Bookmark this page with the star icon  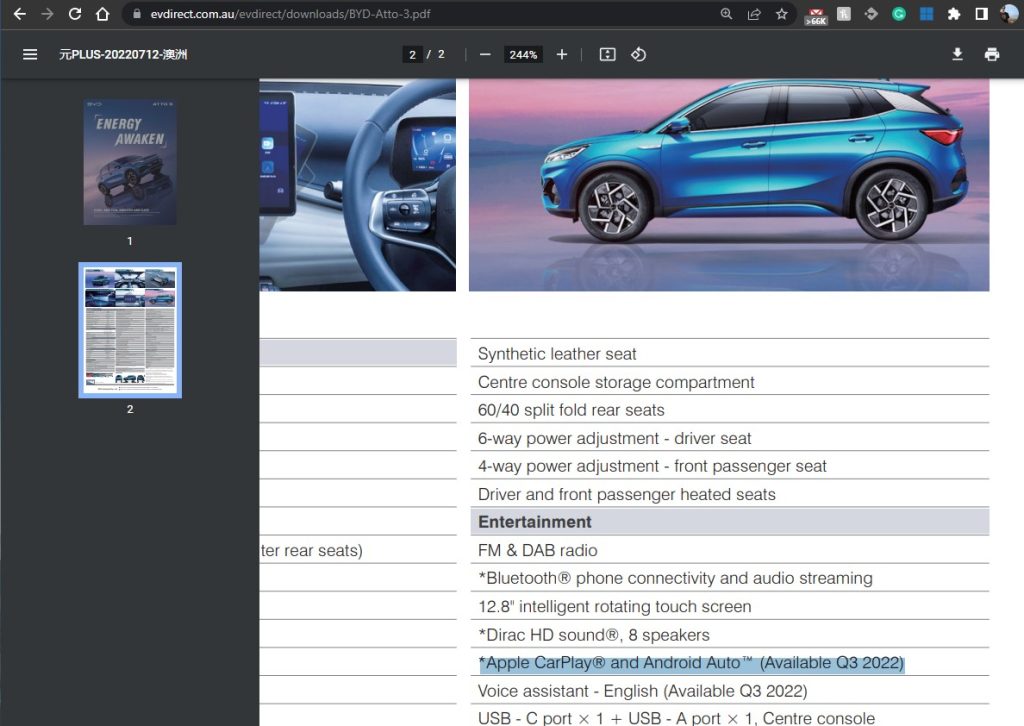(x=780, y=14)
